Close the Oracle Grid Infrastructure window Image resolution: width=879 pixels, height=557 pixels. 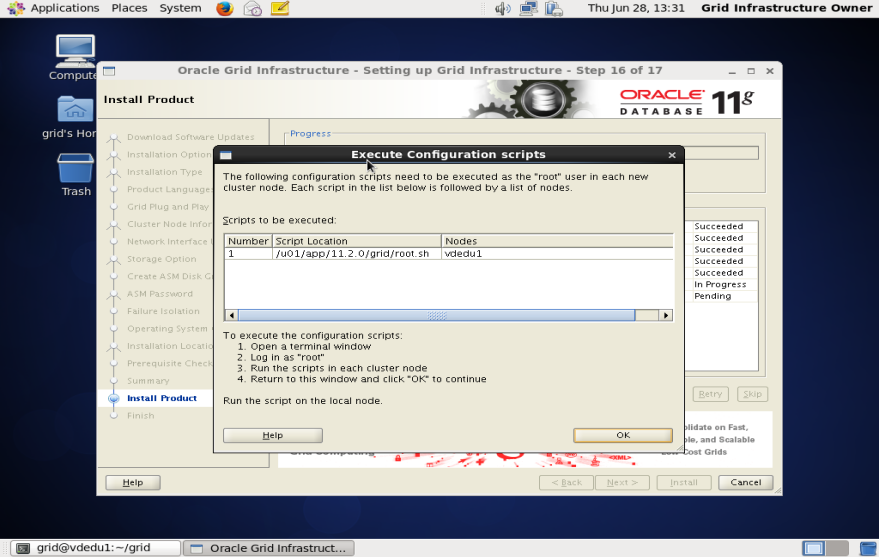[x=770, y=71]
